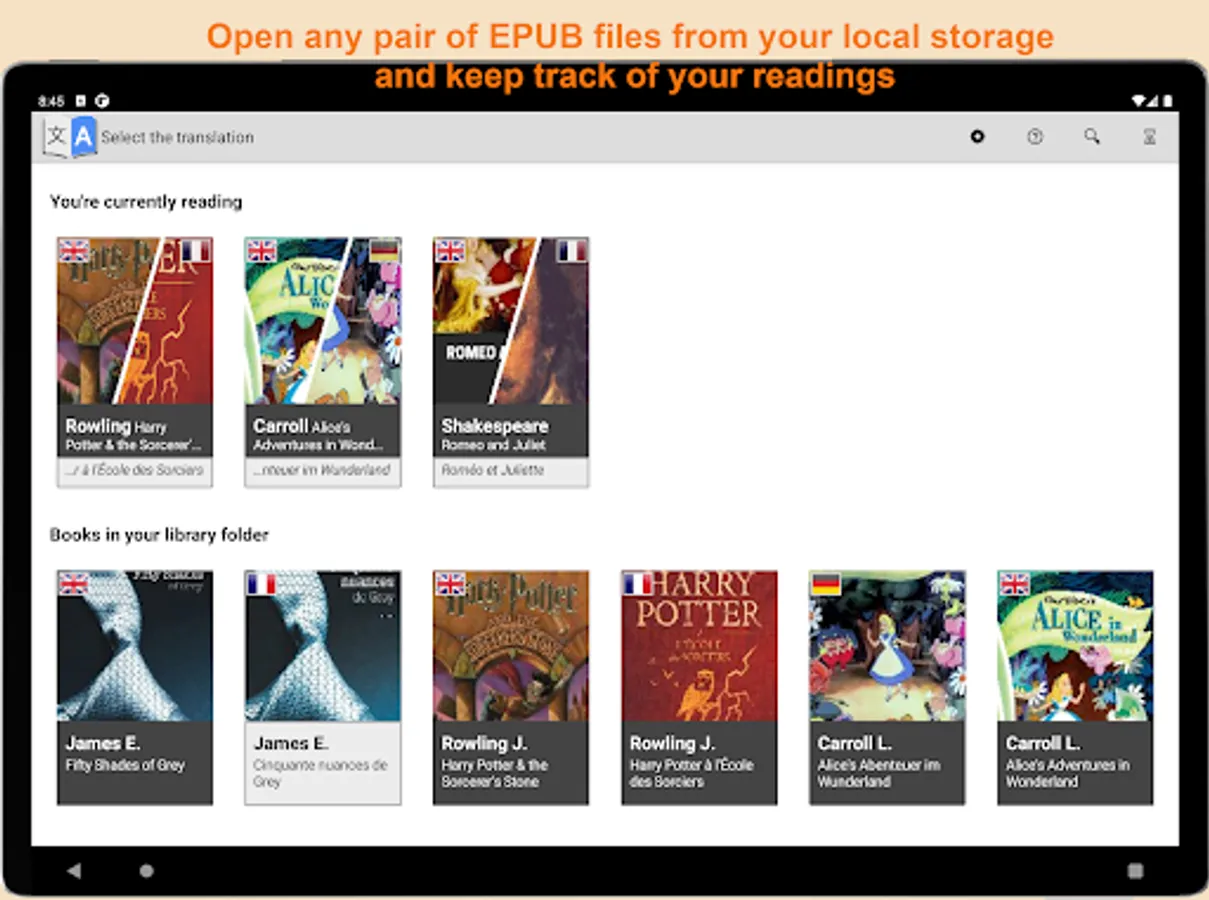Open the Carroll Alice English-German reading pair
The image size is (1209, 900).
[x=323, y=362]
